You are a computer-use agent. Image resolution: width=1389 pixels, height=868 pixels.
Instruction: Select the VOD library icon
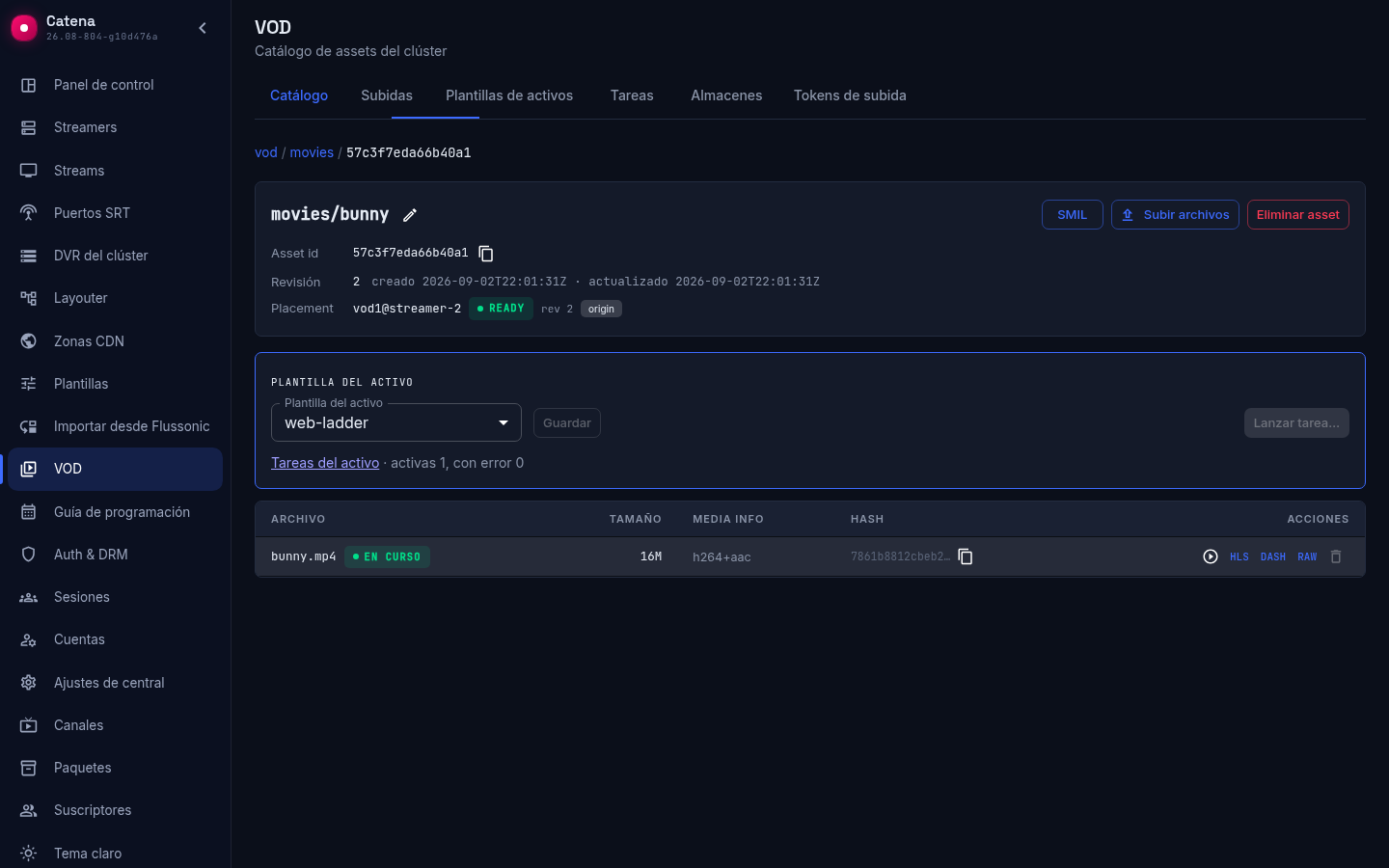point(29,469)
